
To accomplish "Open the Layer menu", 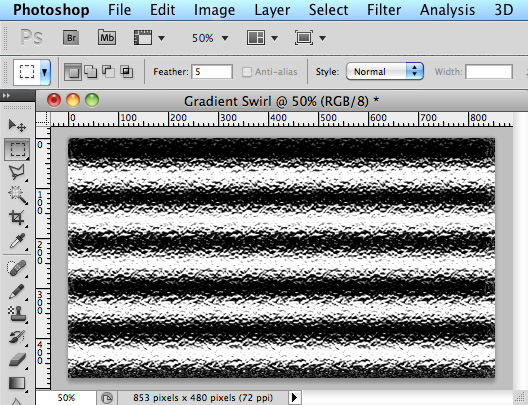I will pos(272,10).
